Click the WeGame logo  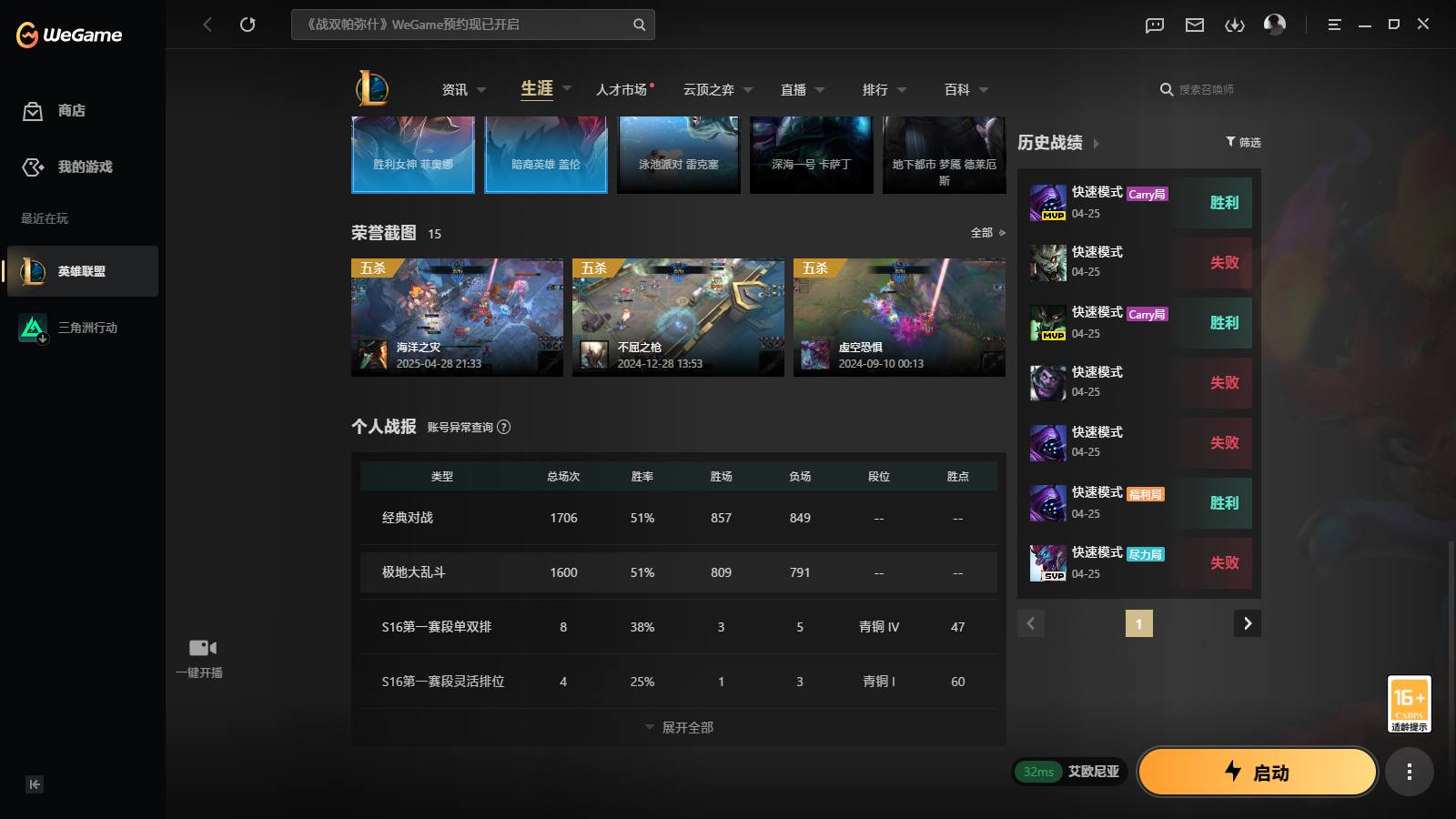click(x=69, y=35)
